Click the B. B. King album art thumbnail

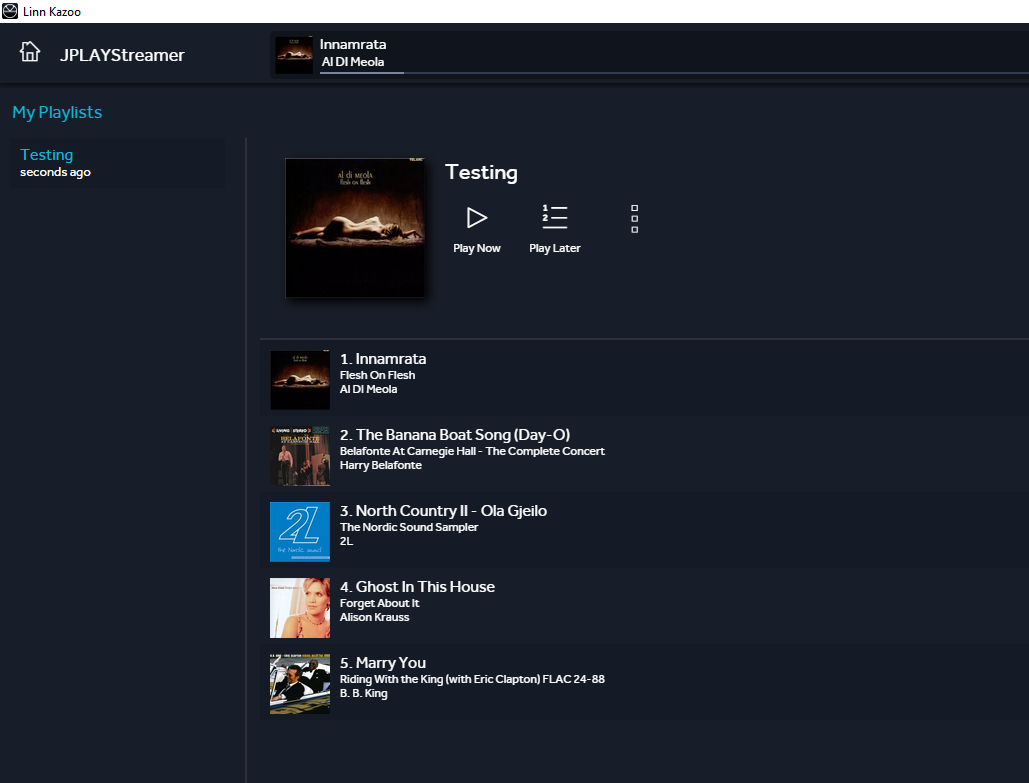[x=300, y=684]
